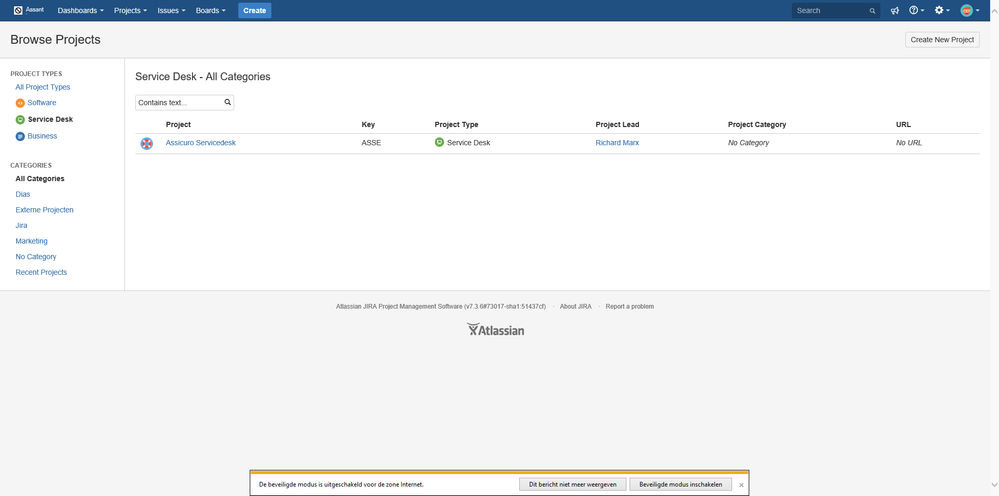999x496 pixels.
Task: Click the URL column header
Action: coord(903,124)
